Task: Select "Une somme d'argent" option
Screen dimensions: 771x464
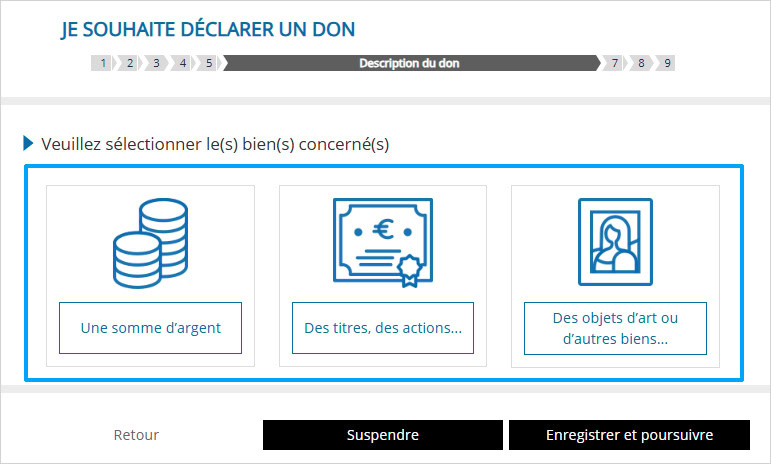Action: 150,328
